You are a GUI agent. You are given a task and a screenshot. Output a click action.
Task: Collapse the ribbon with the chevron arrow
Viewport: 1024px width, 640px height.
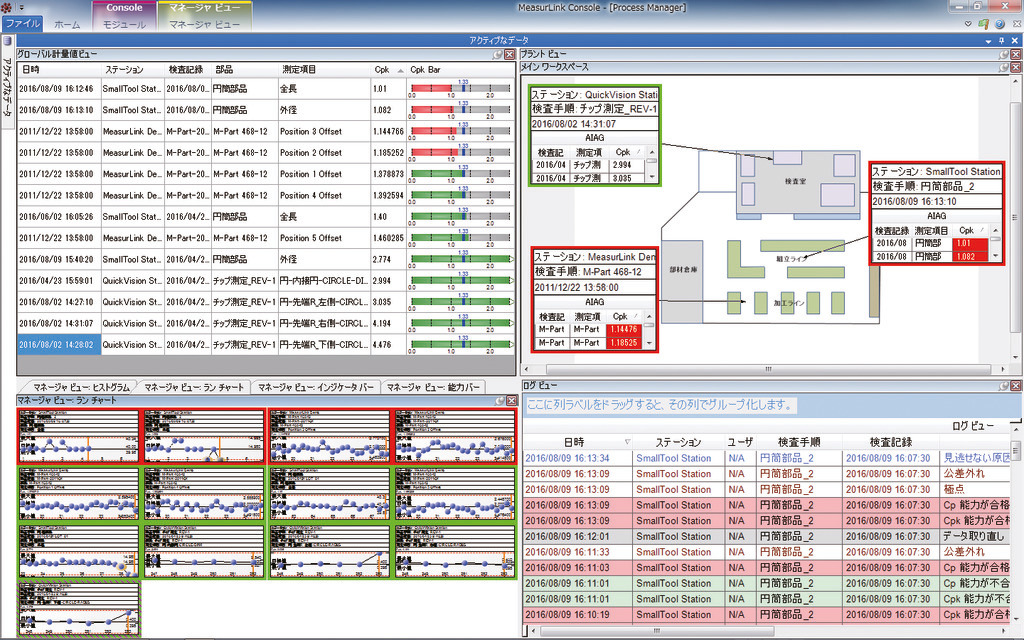click(968, 24)
